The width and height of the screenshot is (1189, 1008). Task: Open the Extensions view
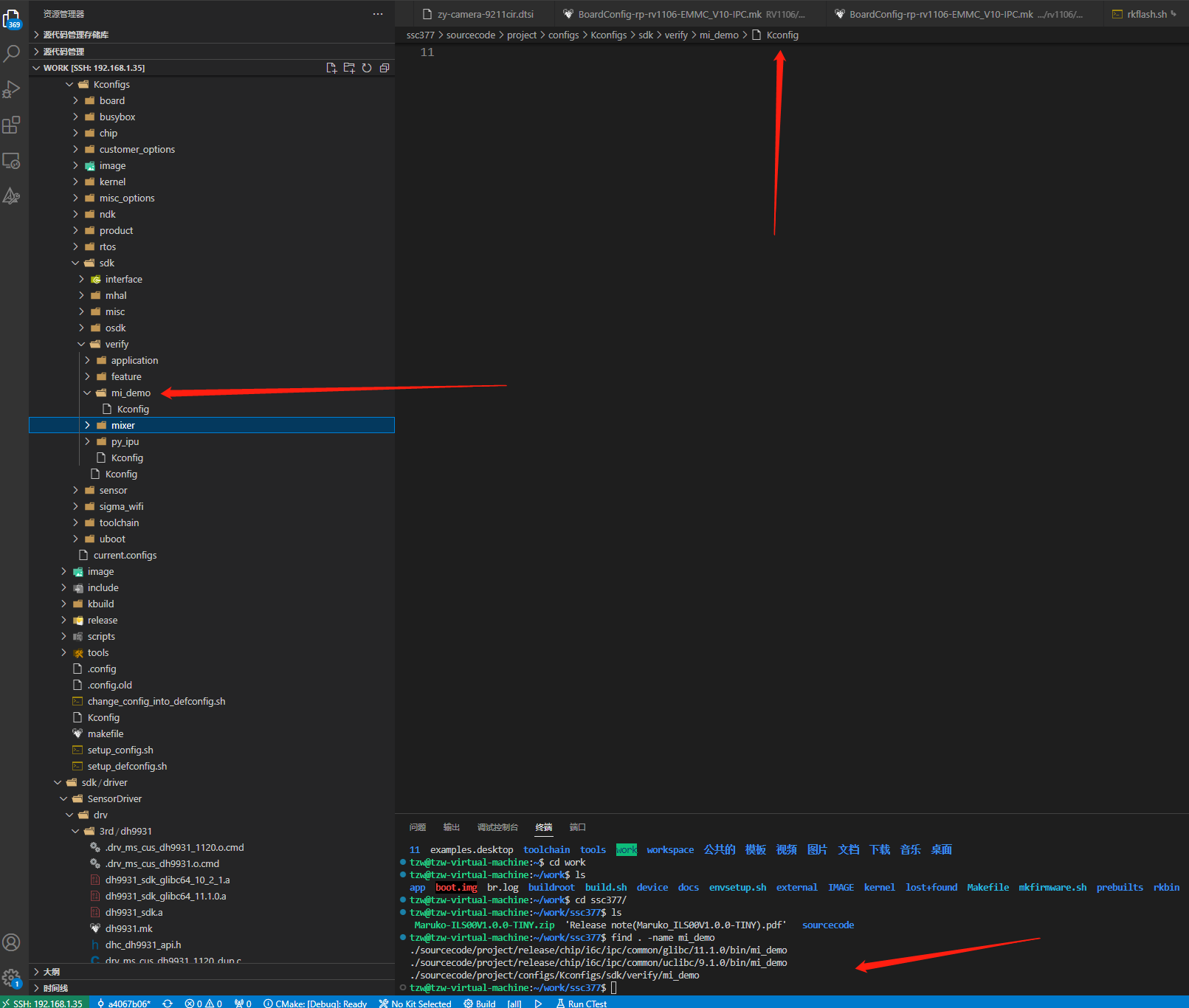click(x=12, y=125)
